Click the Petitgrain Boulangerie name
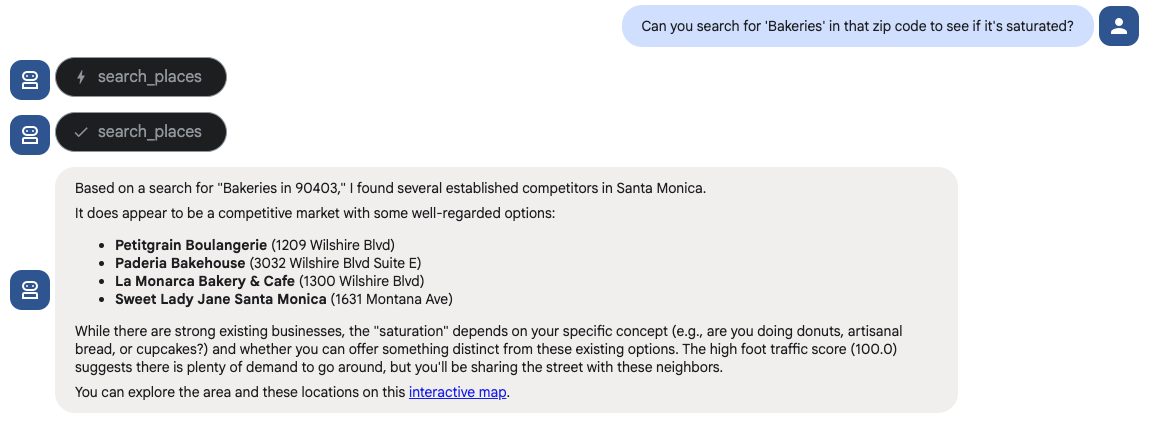 tap(191, 245)
